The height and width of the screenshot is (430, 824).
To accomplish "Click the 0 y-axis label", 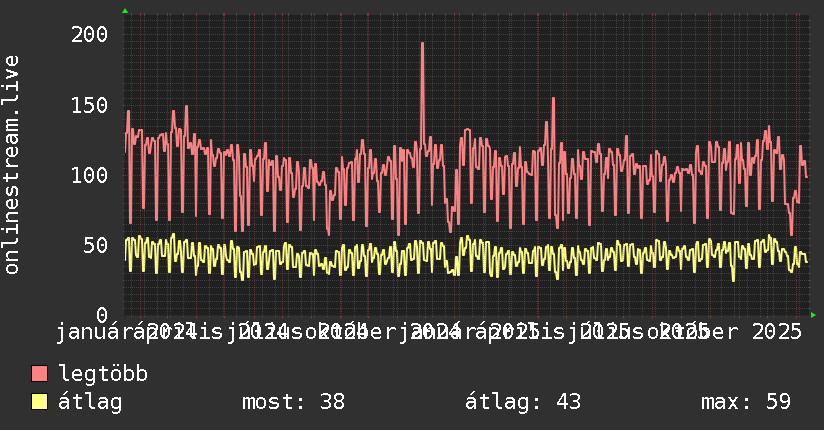I will click(x=102, y=315).
